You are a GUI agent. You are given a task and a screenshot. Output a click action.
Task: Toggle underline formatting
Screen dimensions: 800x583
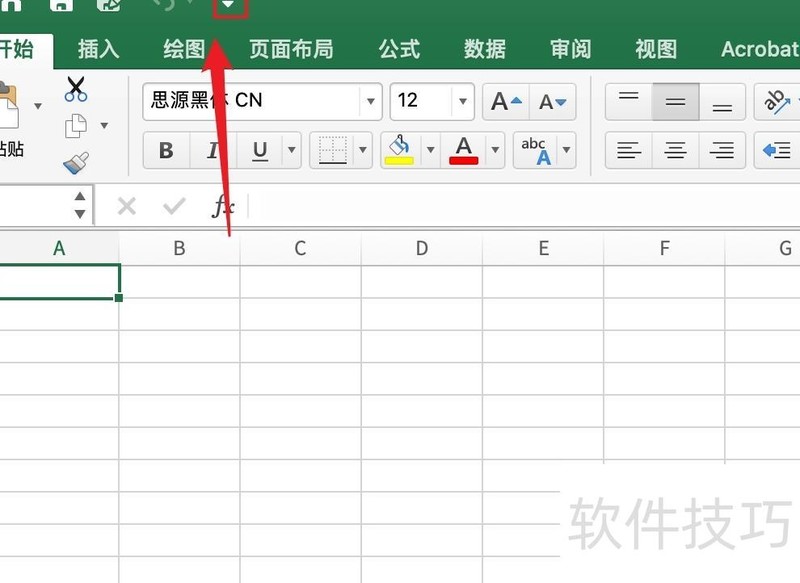[x=258, y=151]
